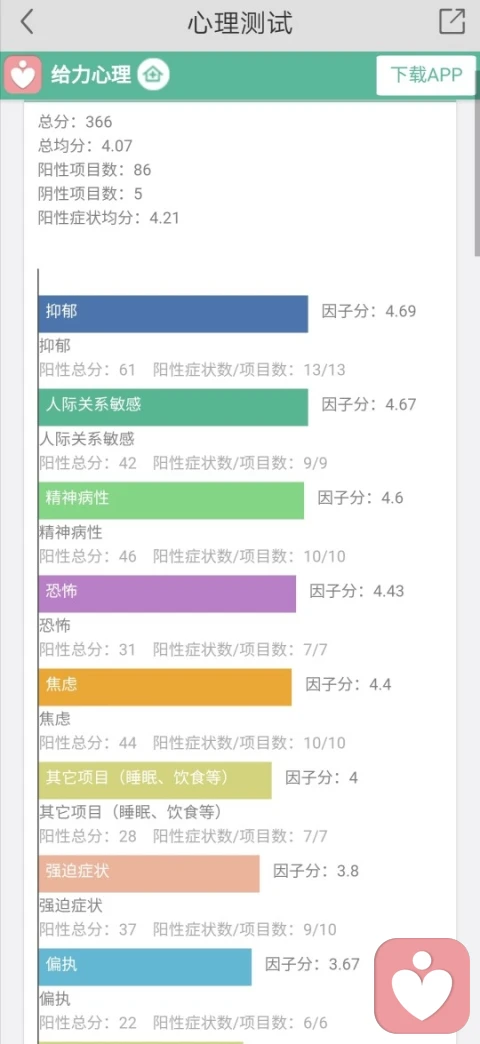The width and height of the screenshot is (480, 1044).
Task: Select the green 人际关系敏感 bar
Action: (173, 407)
